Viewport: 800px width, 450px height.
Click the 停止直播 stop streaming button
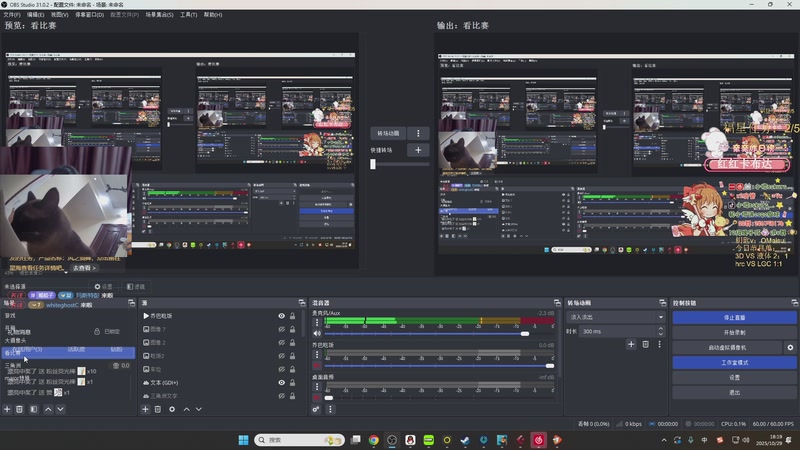pos(734,317)
